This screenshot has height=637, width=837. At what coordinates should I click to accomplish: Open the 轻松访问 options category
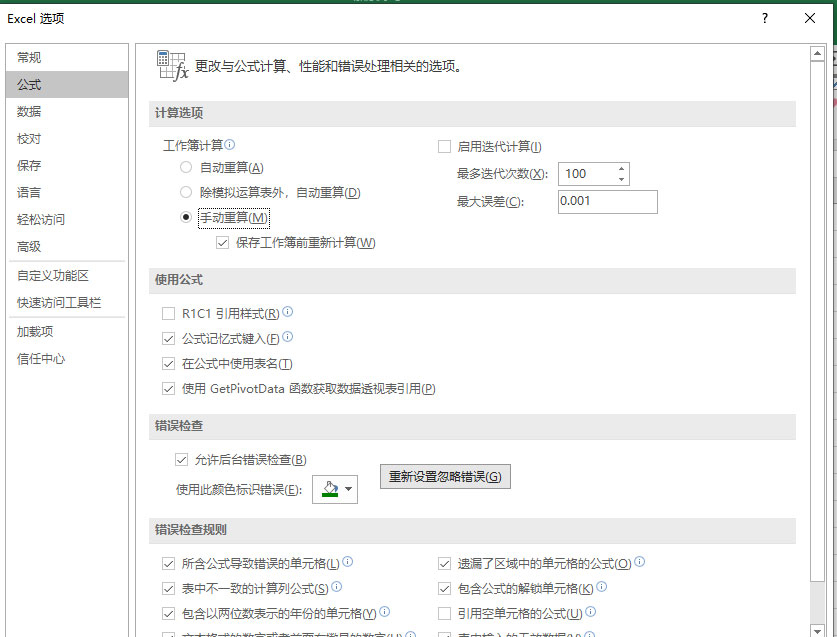(67, 219)
